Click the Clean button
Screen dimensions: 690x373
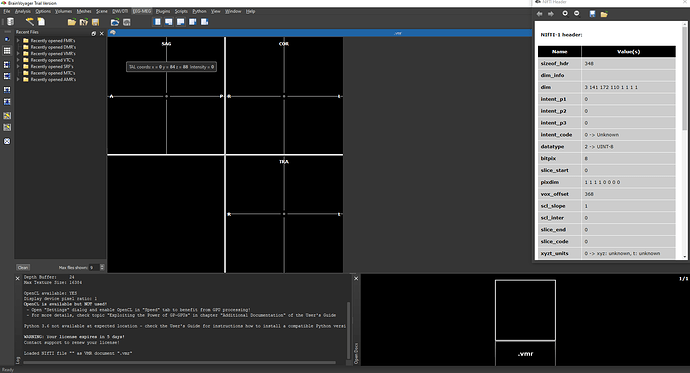[x=23, y=267]
